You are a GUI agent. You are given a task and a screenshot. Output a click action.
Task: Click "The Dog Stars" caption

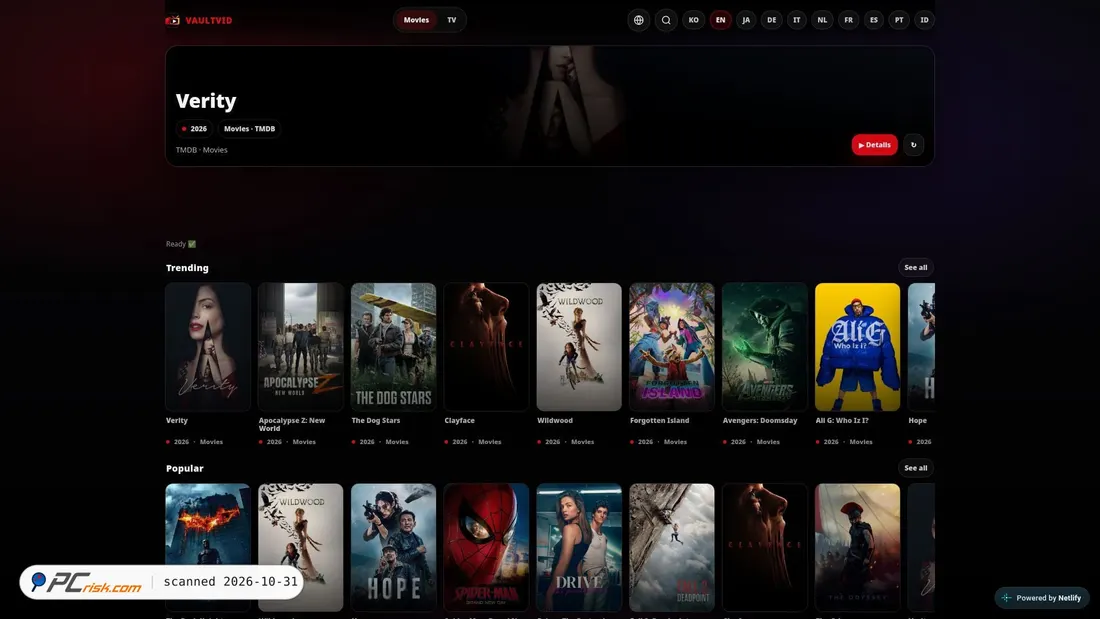click(376, 420)
